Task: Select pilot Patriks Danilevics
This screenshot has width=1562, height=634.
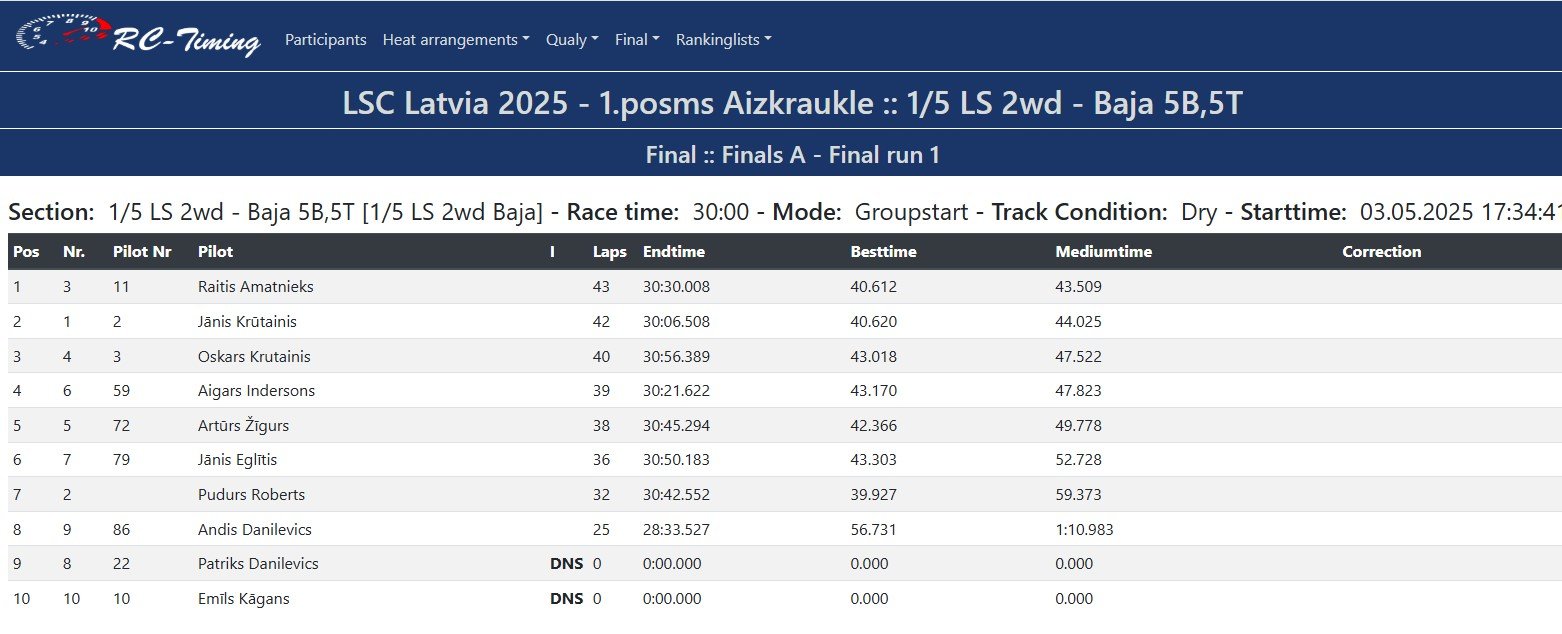Action: click(258, 564)
